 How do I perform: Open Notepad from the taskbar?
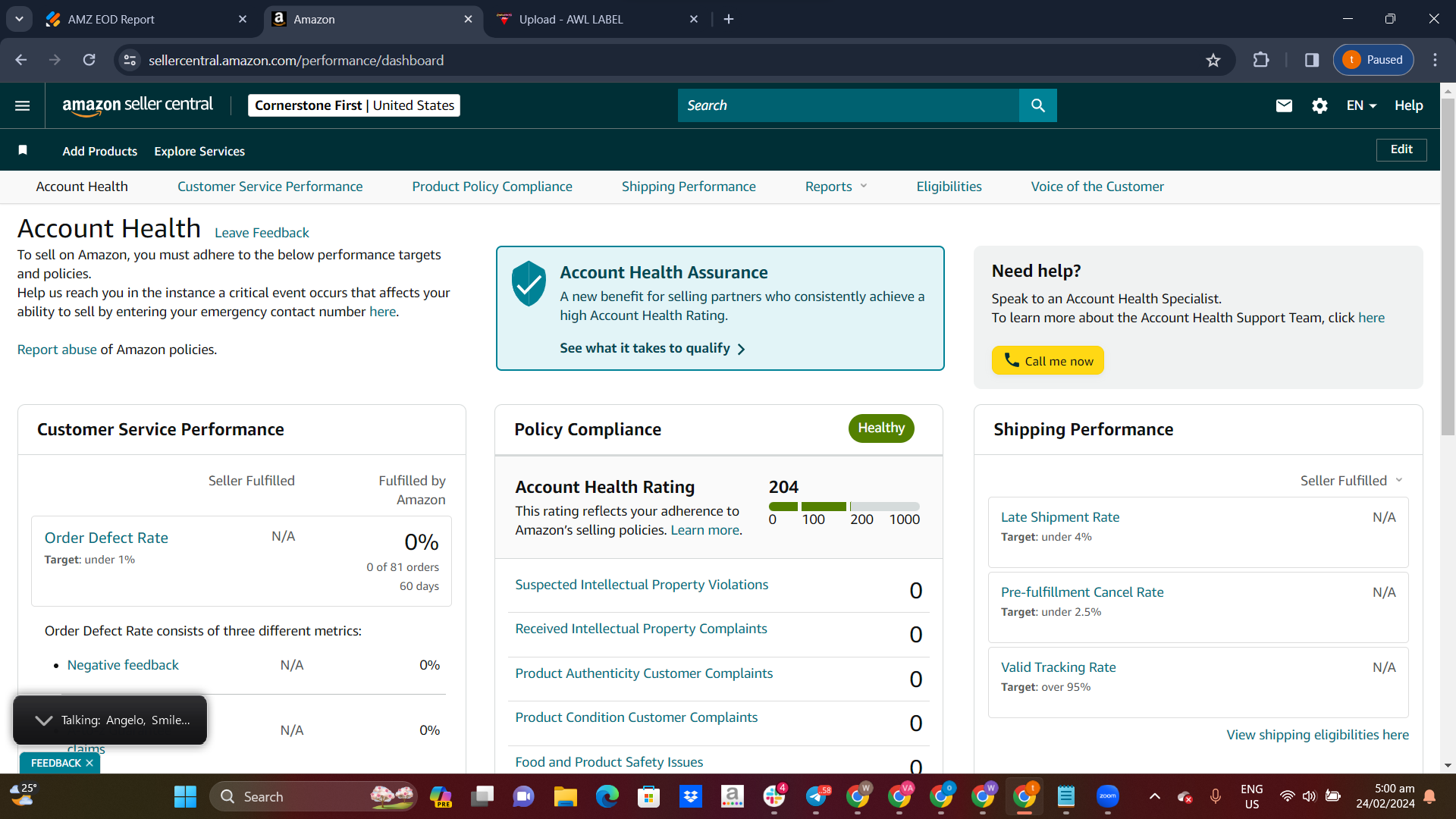[x=1066, y=796]
